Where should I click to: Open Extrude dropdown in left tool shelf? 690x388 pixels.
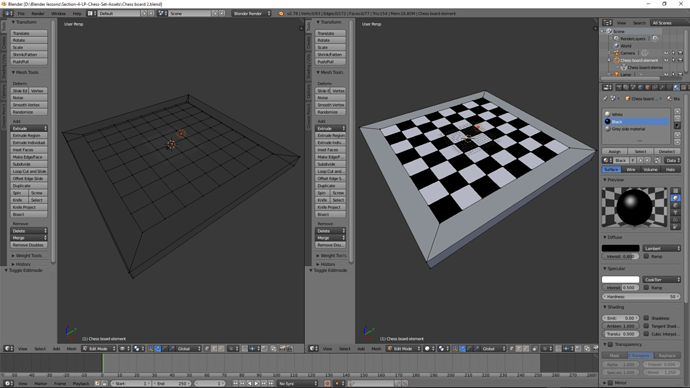[29, 128]
